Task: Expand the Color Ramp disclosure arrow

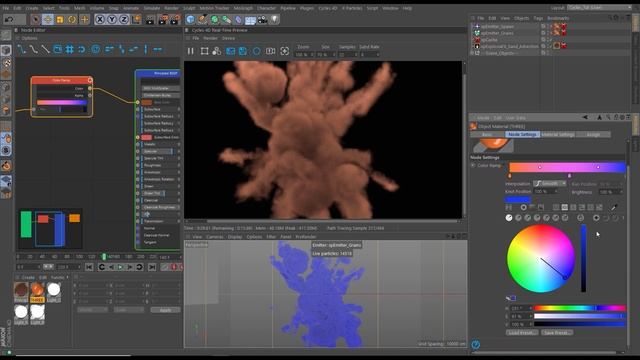Action: 473,166
